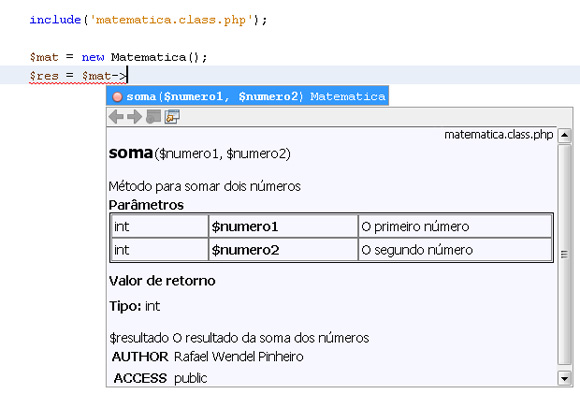Screen dimensions: 580x394
Task: Click 'Rafael Wendel Pinheiro' author name
Action: pos(239,357)
